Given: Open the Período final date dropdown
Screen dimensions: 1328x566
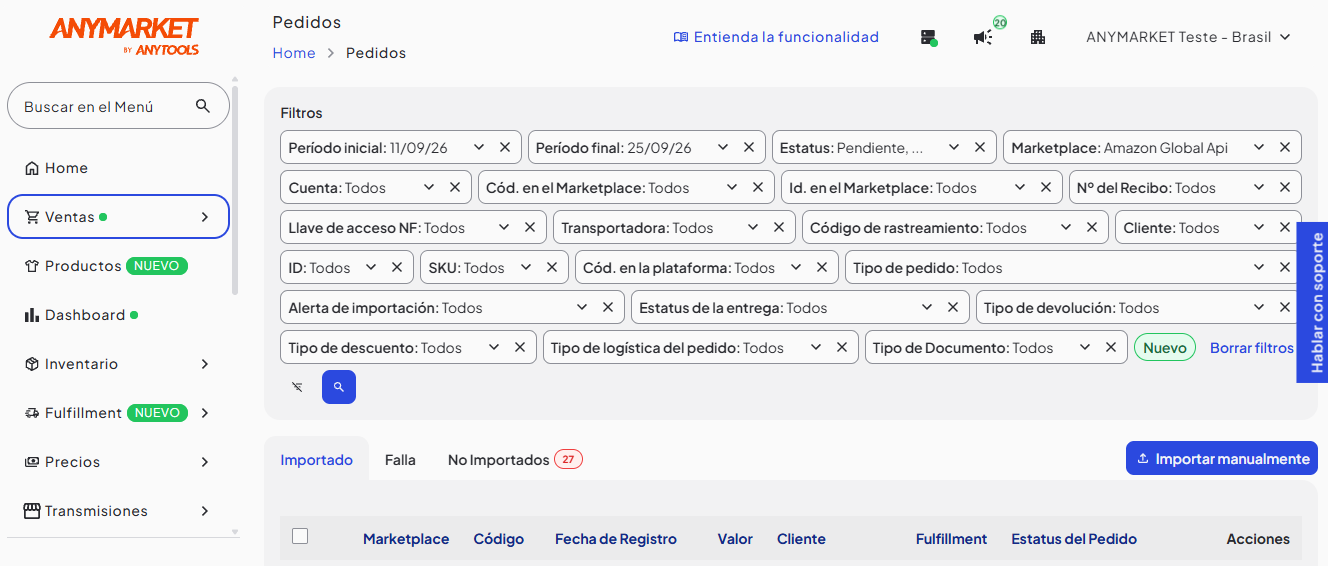Looking at the screenshot, I should (723, 147).
